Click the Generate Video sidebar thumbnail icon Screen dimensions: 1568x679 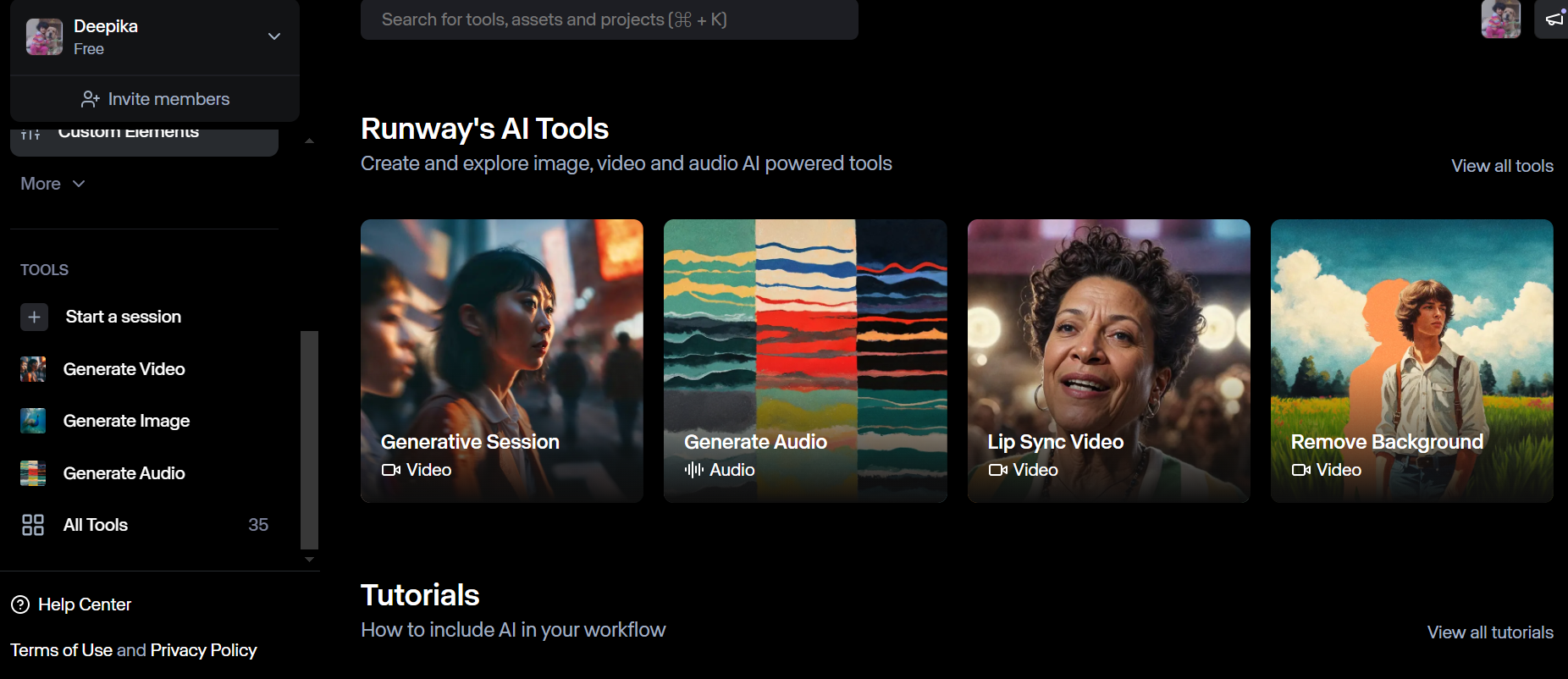click(33, 369)
